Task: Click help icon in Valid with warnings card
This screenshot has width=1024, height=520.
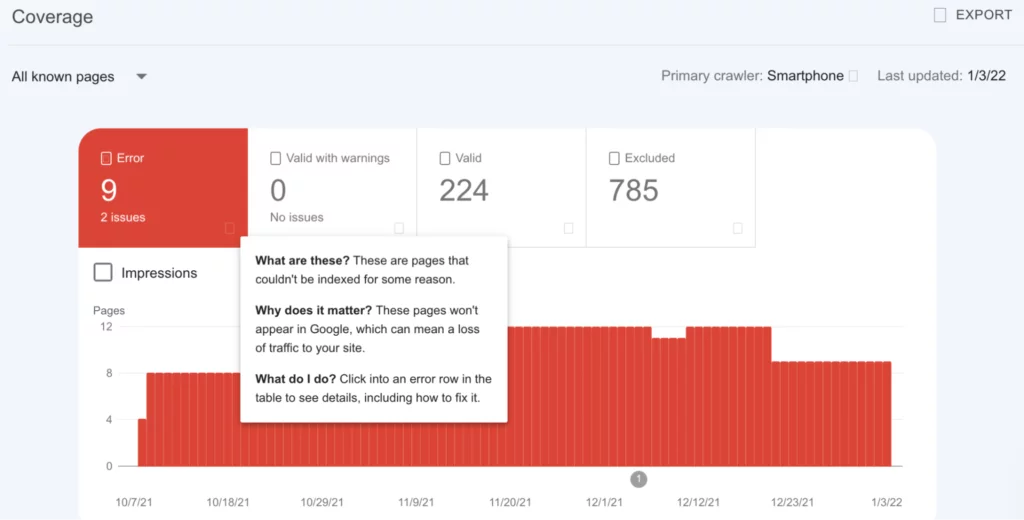Action: click(x=399, y=228)
